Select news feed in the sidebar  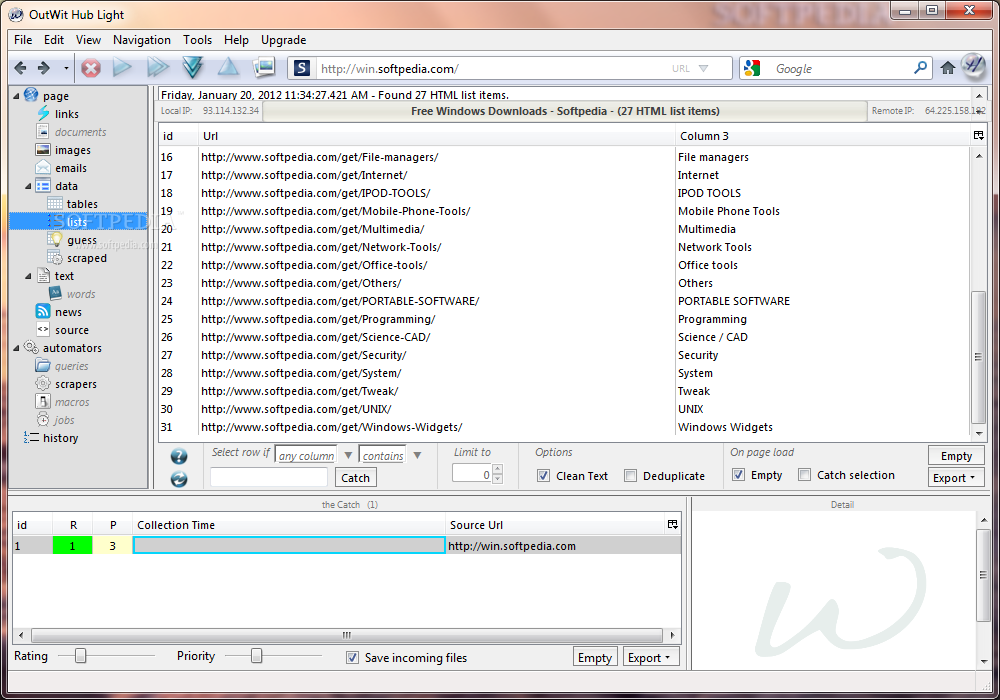coord(68,312)
